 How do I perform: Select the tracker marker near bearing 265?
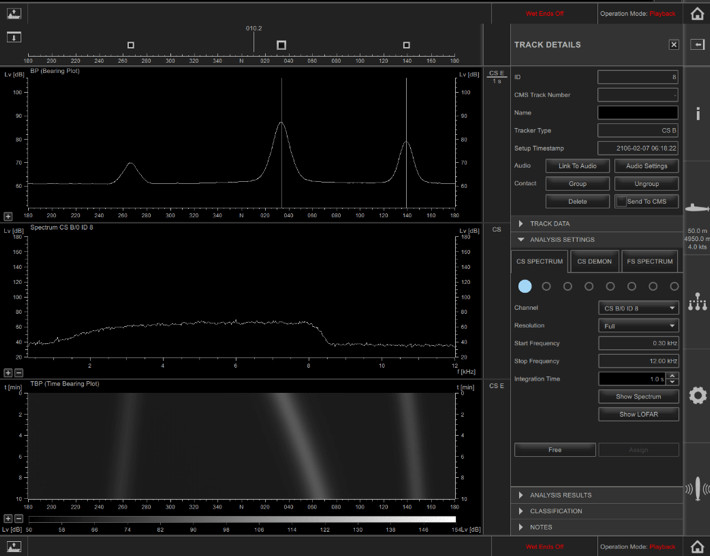[131, 45]
